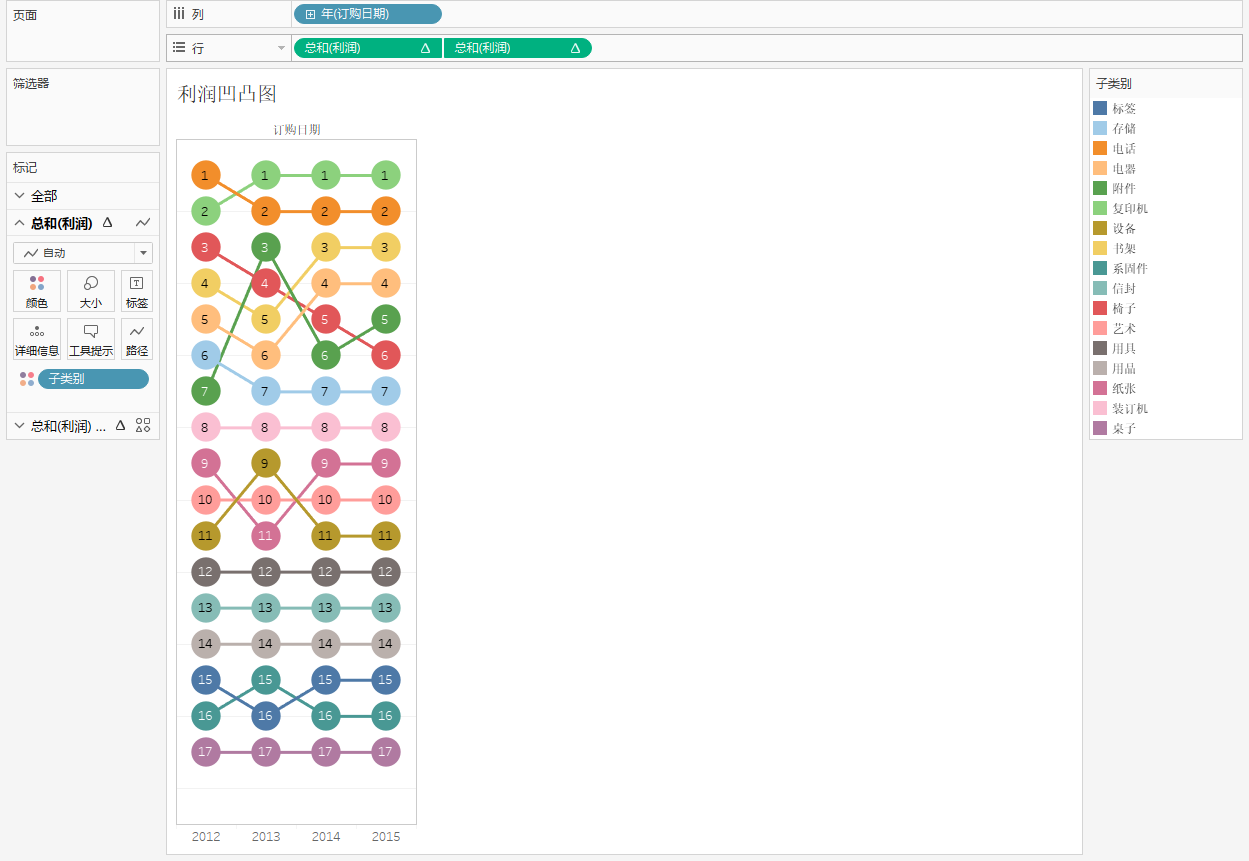Click the chart title 利润凹凸图

pyautogui.click(x=227, y=94)
